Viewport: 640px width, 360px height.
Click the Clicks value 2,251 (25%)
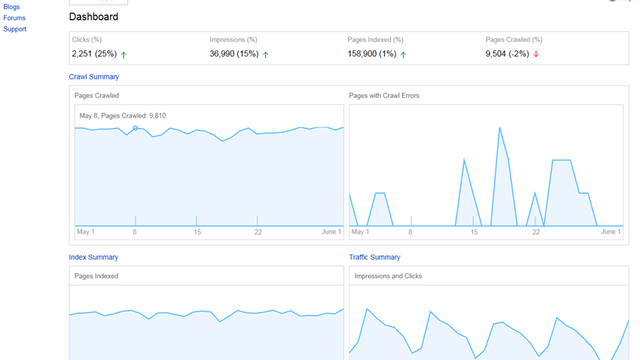[94, 54]
